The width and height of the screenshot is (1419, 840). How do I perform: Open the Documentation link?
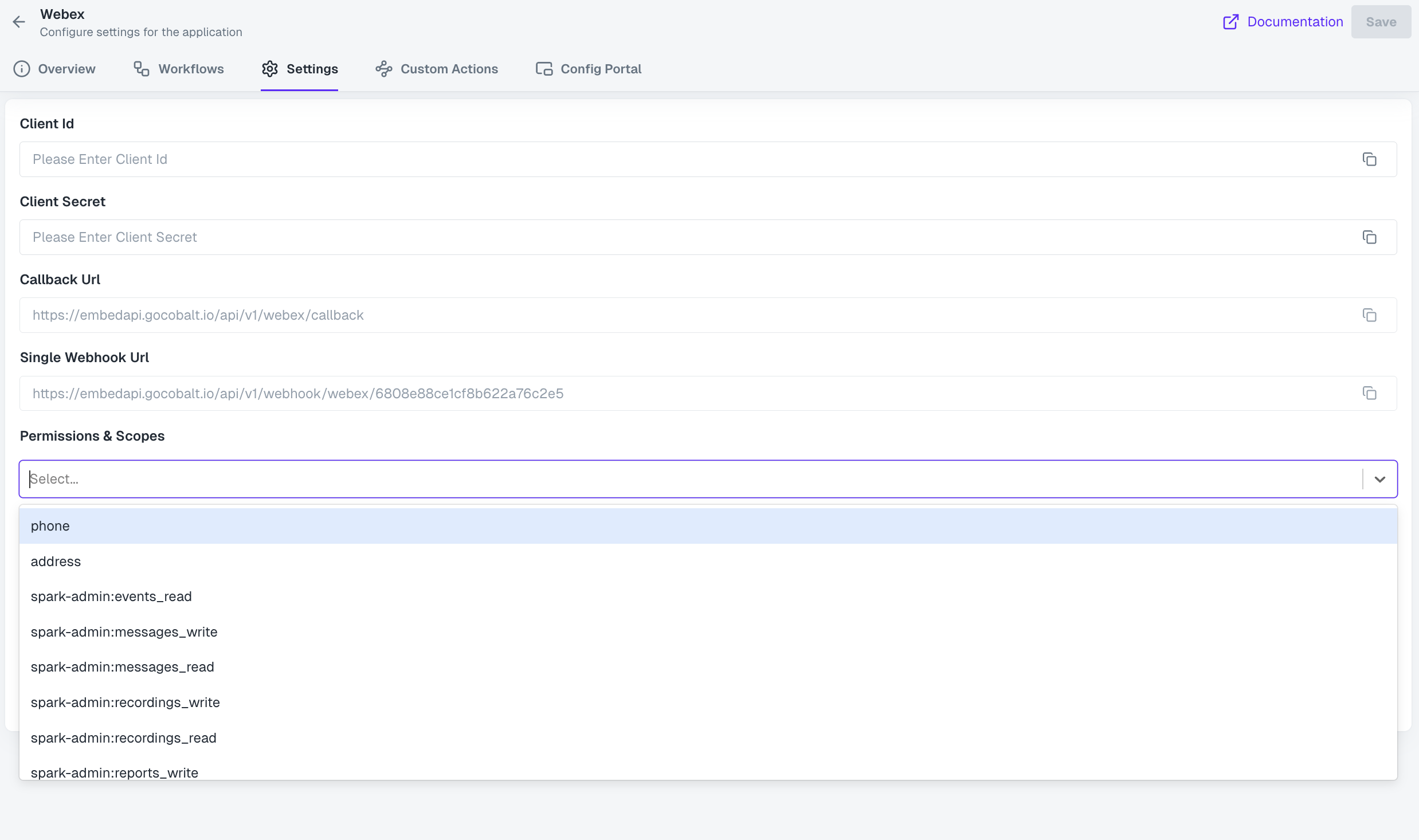[1296, 21]
